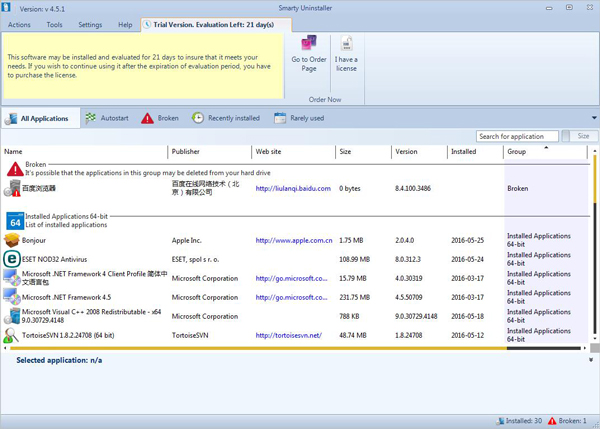
Task: Click the Smarty Uninstaller app icon in the title bar
Action: (x=6, y=7)
